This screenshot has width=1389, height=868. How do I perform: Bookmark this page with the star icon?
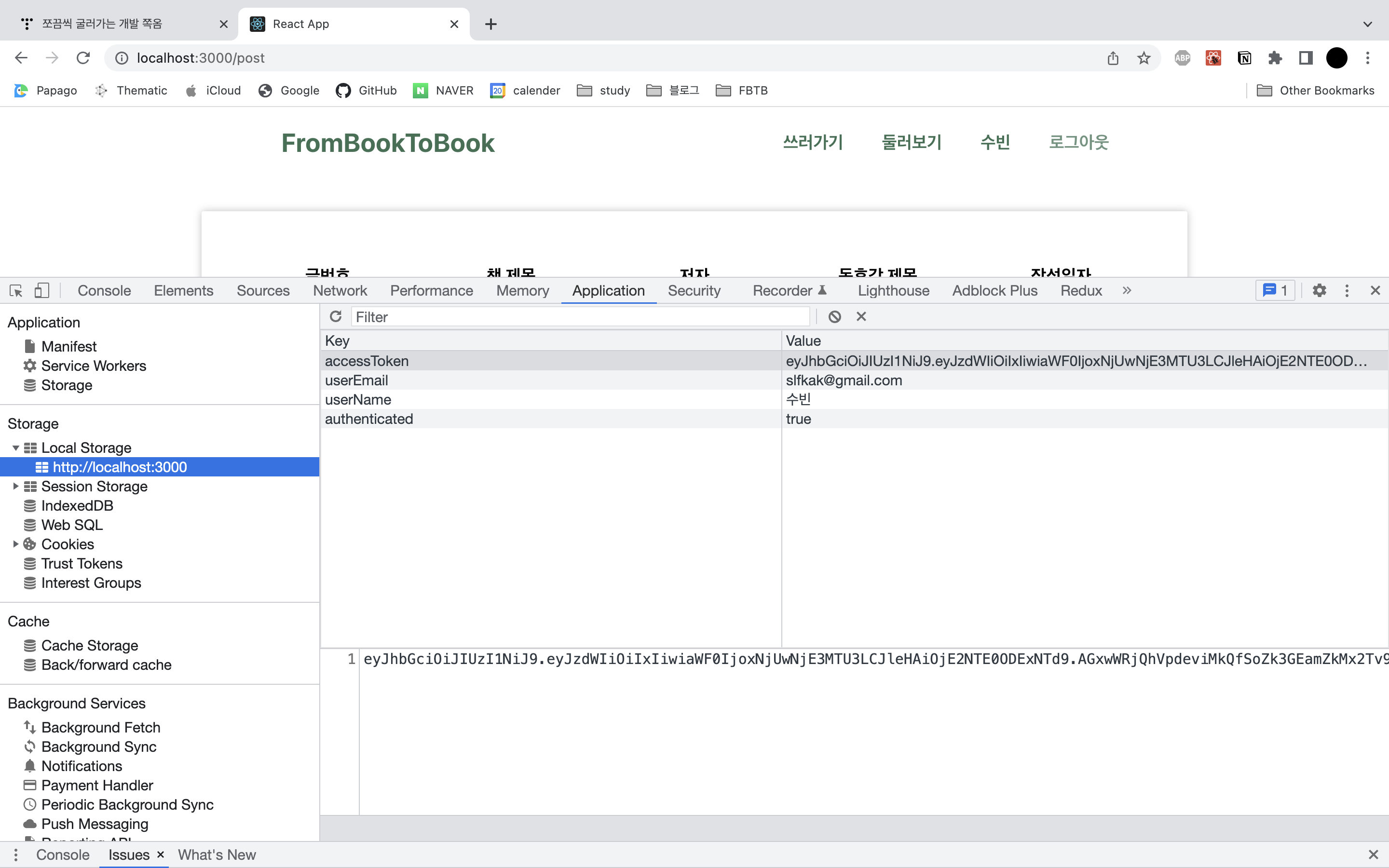coord(1144,58)
